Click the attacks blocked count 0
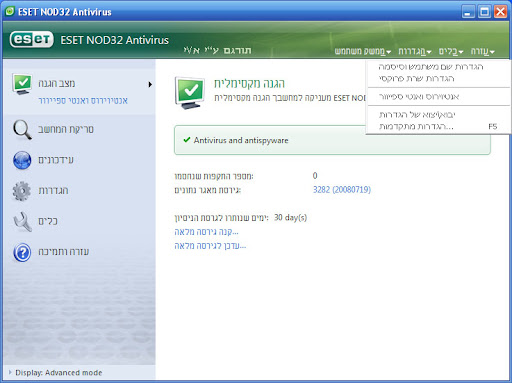512x383 pixels. (315, 175)
